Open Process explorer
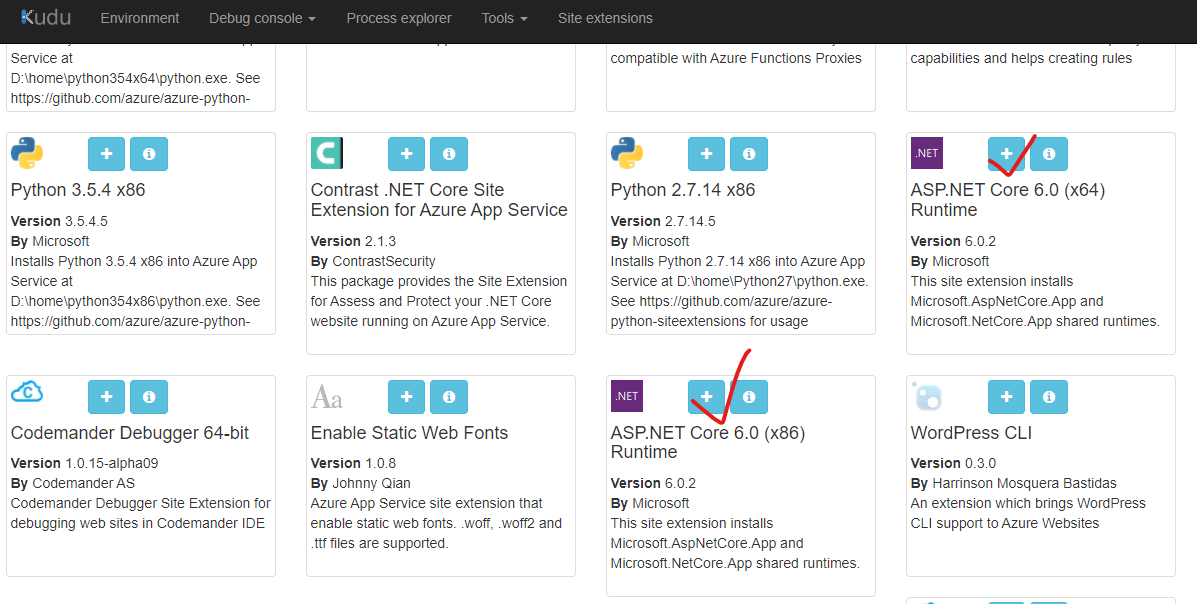Viewport: 1197px width, 604px height. pyautogui.click(x=398, y=18)
